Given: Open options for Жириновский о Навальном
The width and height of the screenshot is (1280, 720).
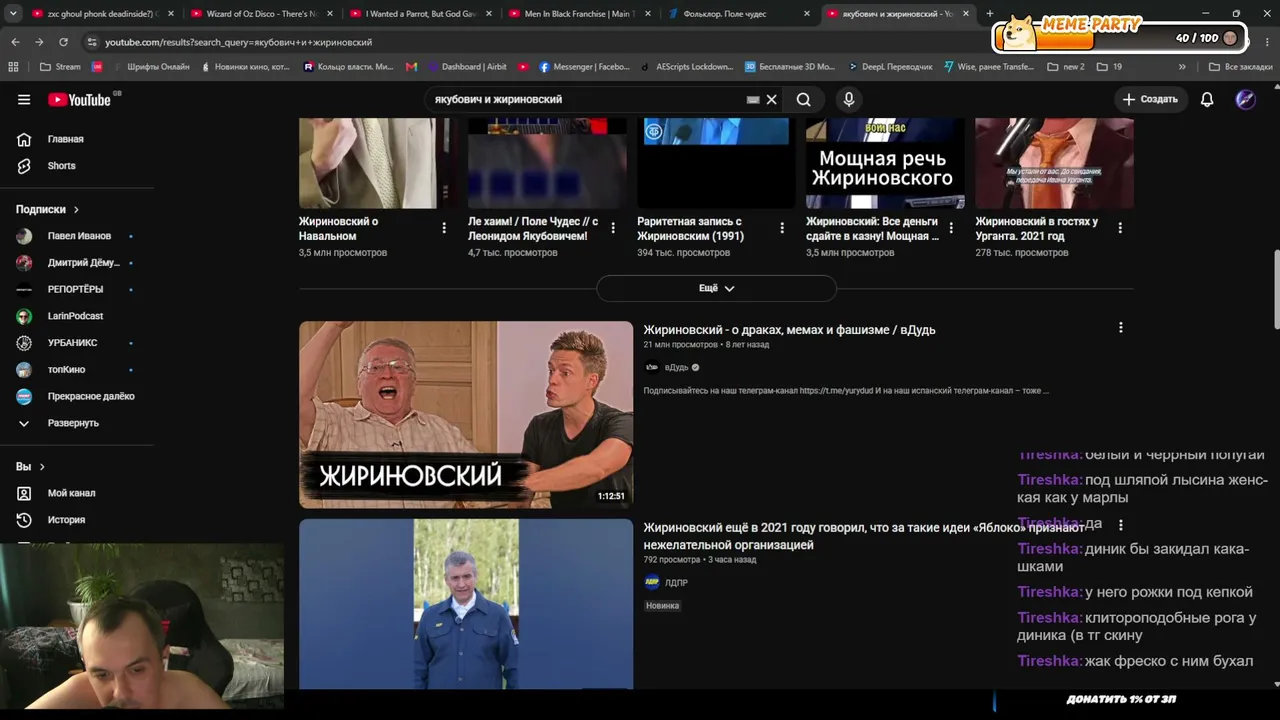Looking at the screenshot, I should click(444, 228).
